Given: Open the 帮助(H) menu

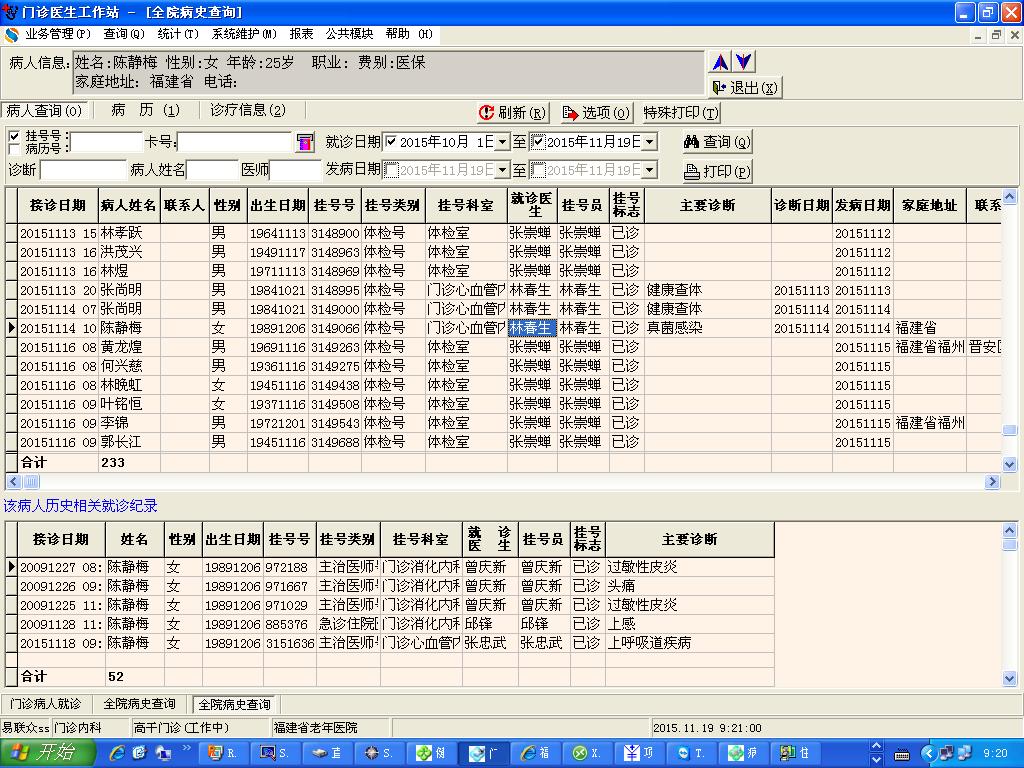Looking at the screenshot, I should coord(408,34).
